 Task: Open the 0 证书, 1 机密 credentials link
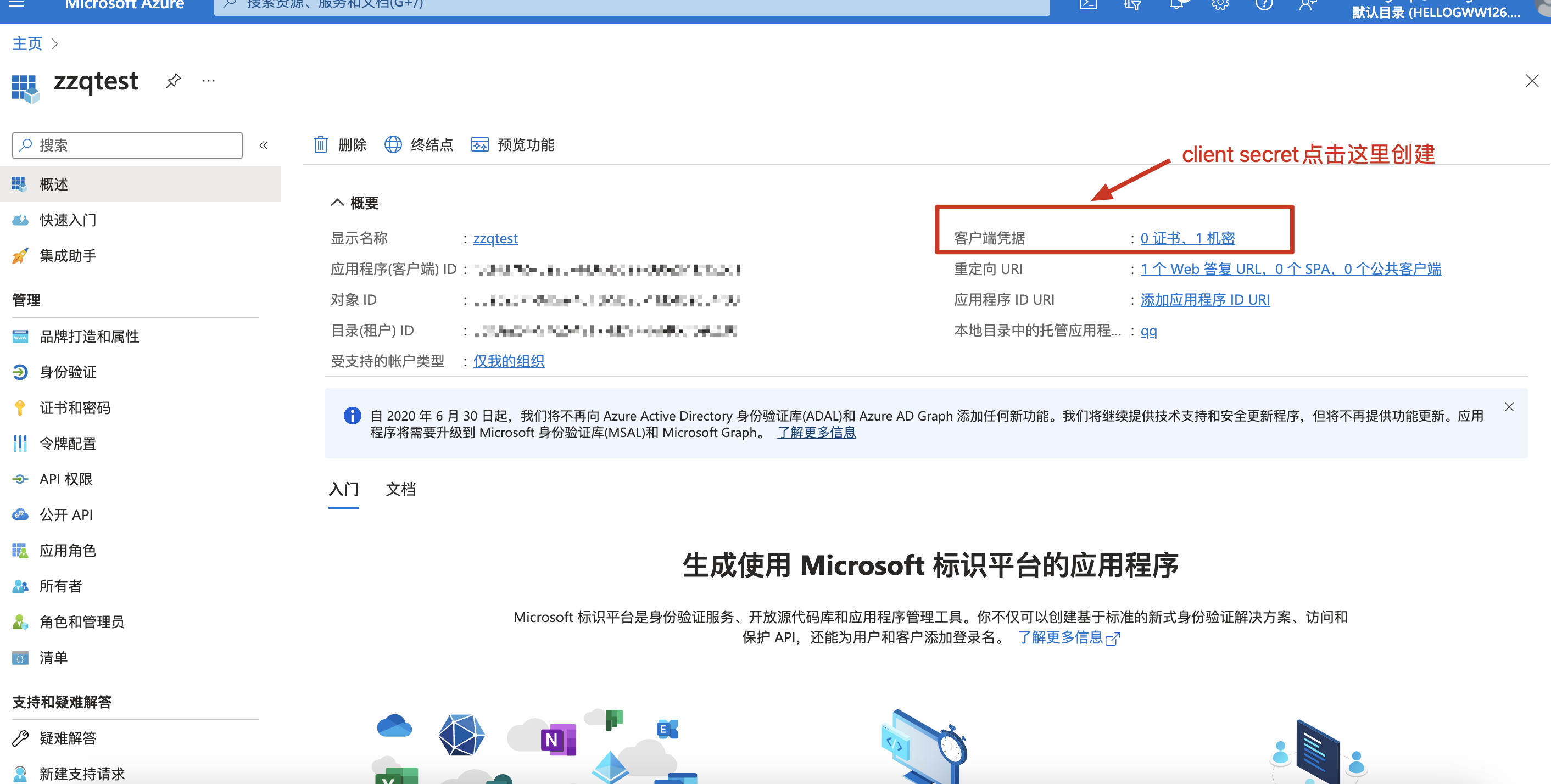click(x=1187, y=238)
